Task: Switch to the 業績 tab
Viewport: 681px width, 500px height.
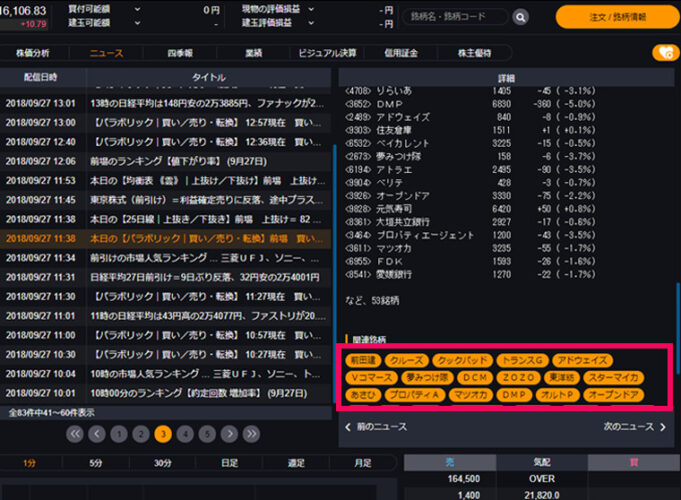Action: 253,53
